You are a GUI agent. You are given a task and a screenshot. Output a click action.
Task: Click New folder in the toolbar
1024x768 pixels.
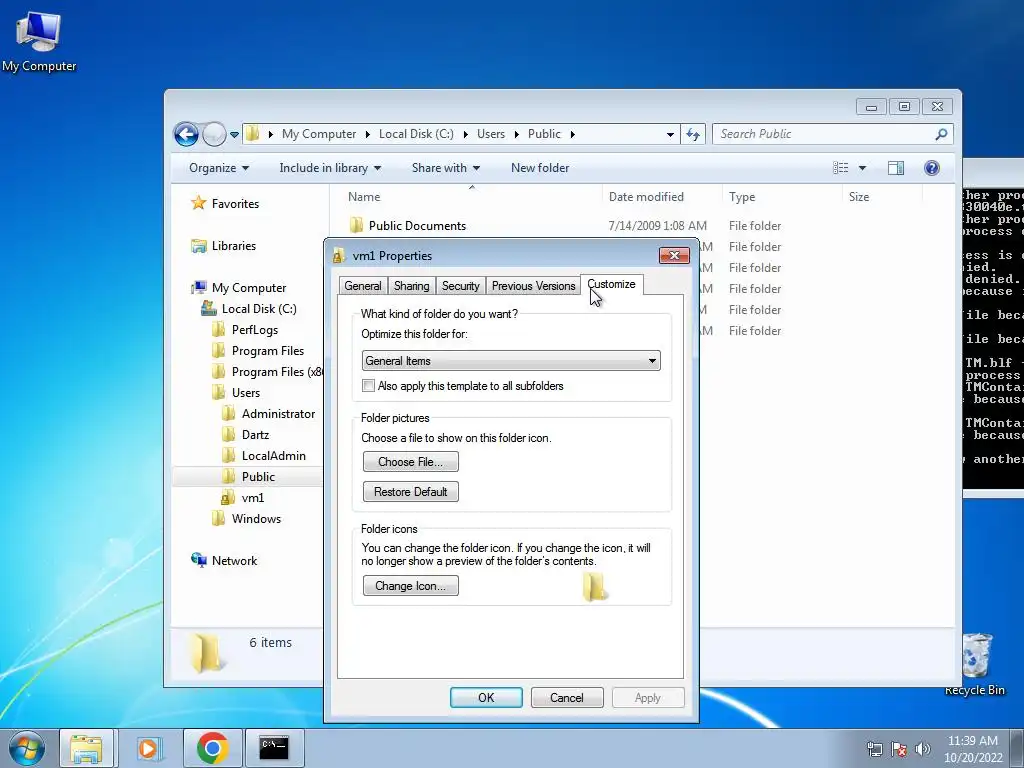tap(540, 168)
